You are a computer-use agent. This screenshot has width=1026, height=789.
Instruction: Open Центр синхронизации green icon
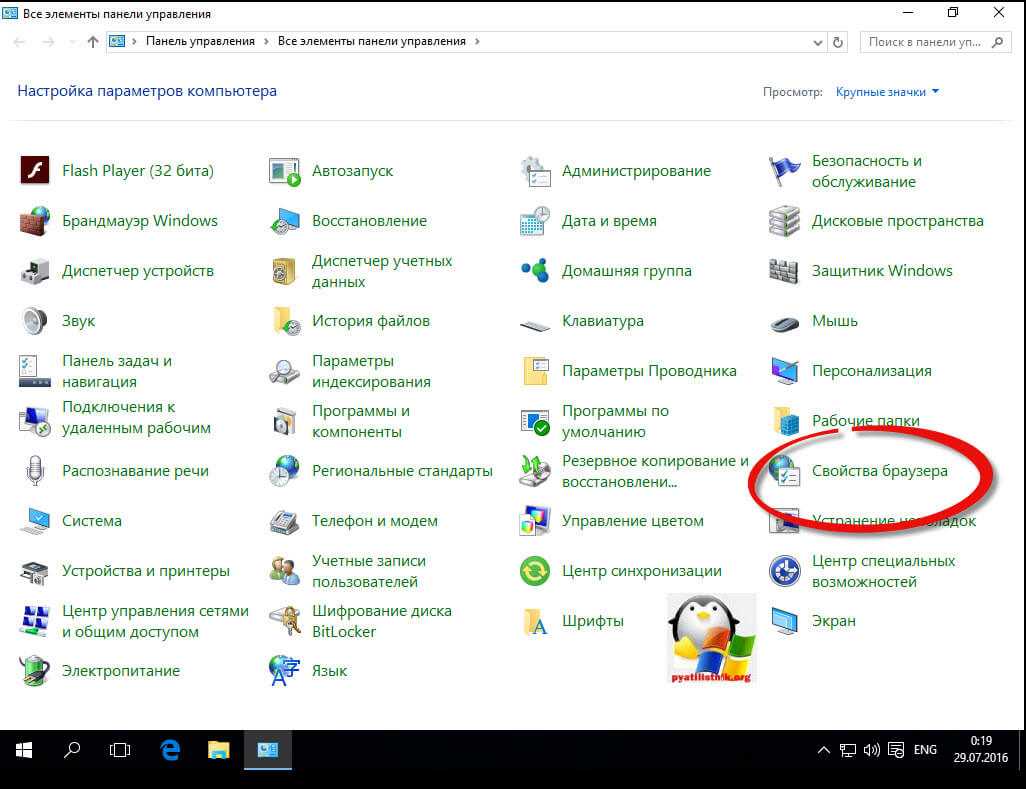click(535, 571)
